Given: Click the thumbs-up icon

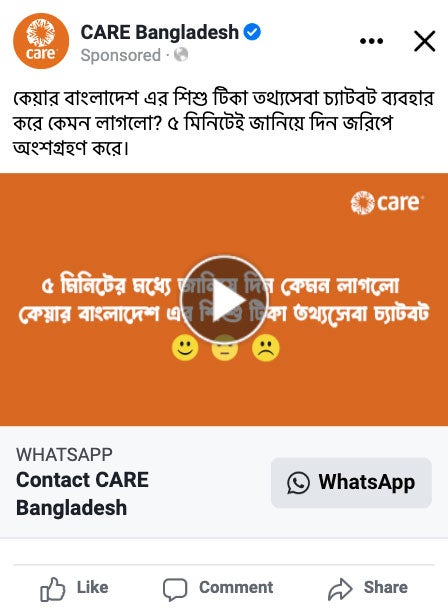Looking at the screenshot, I should point(53,589).
